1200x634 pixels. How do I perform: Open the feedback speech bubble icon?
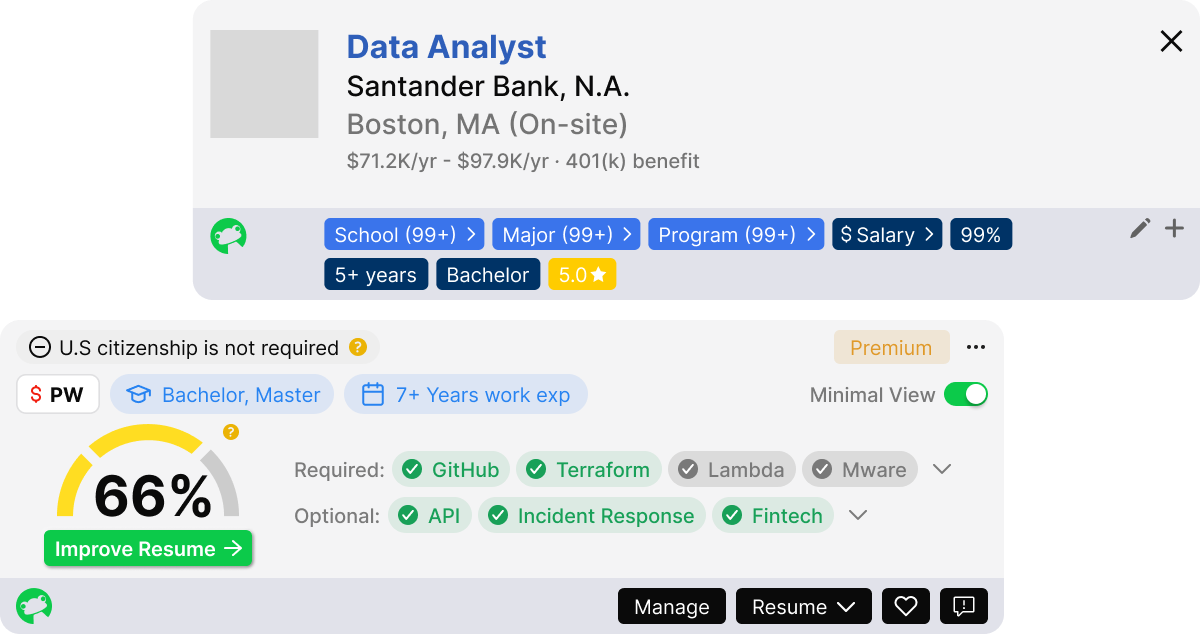(963, 606)
